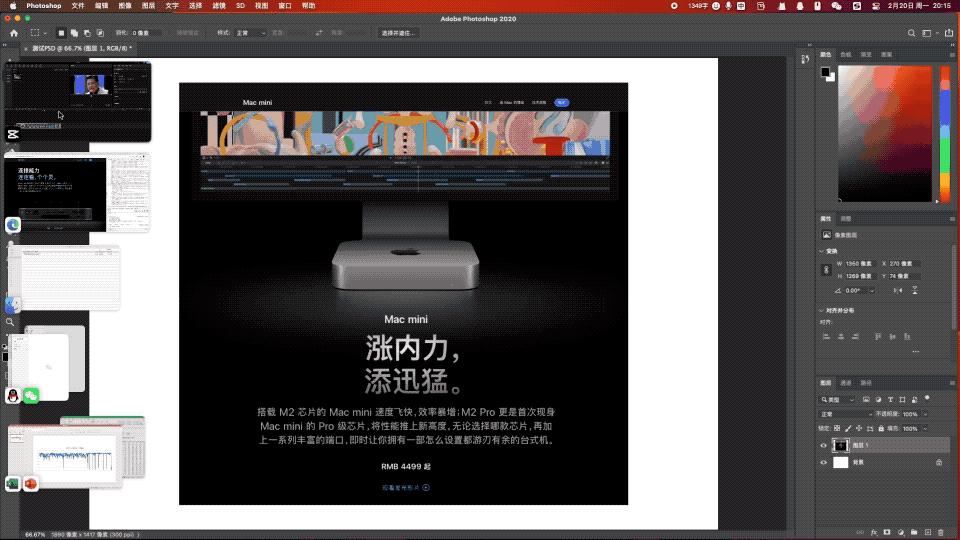The width and height of the screenshot is (960, 540).
Task: Switch to the Paths tab in Layers panel
Action: point(866,383)
